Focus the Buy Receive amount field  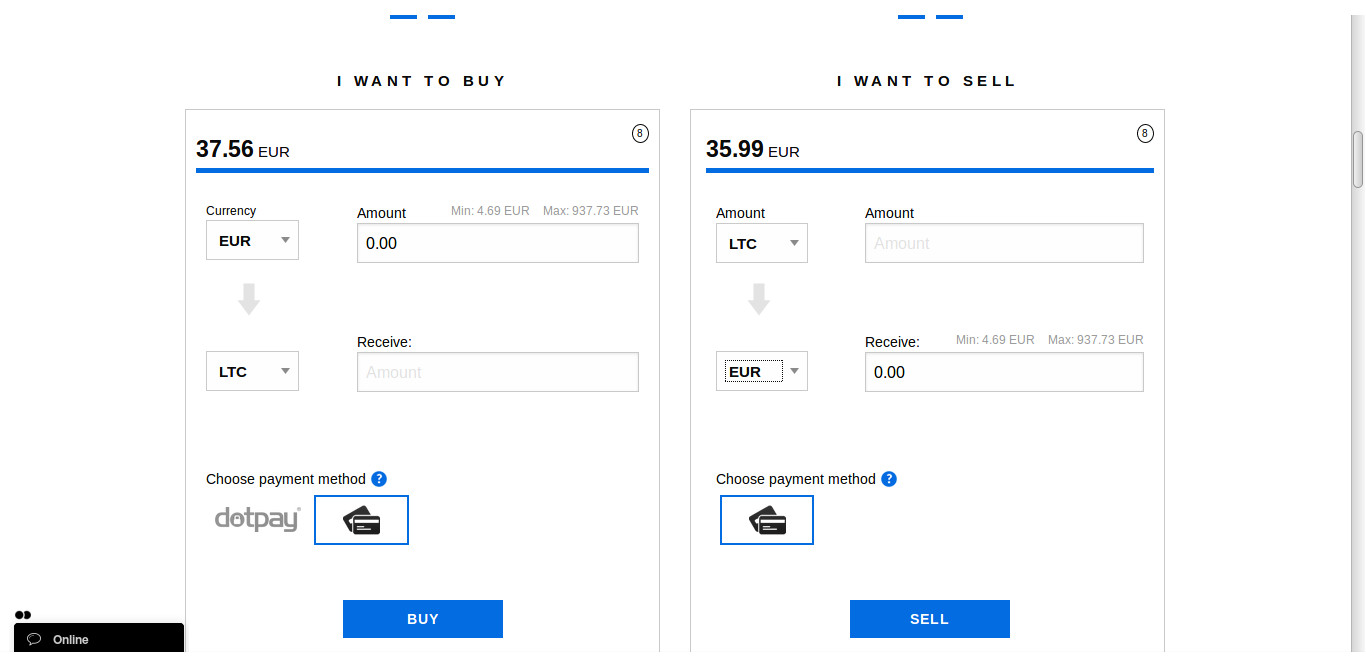pos(498,372)
